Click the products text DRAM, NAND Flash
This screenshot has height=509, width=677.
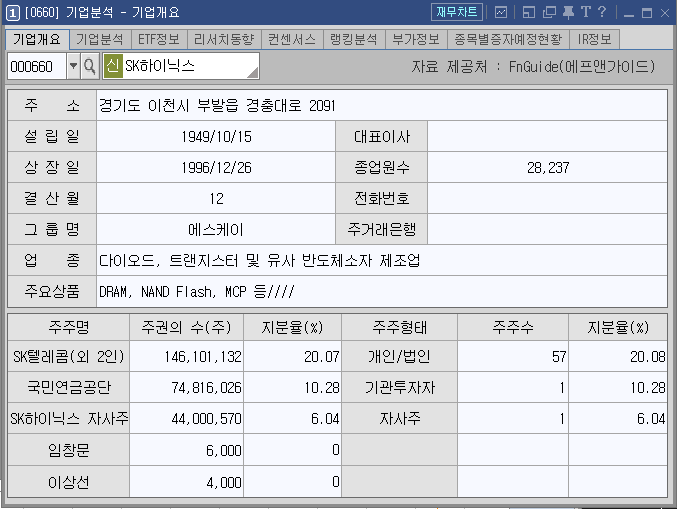point(157,292)
